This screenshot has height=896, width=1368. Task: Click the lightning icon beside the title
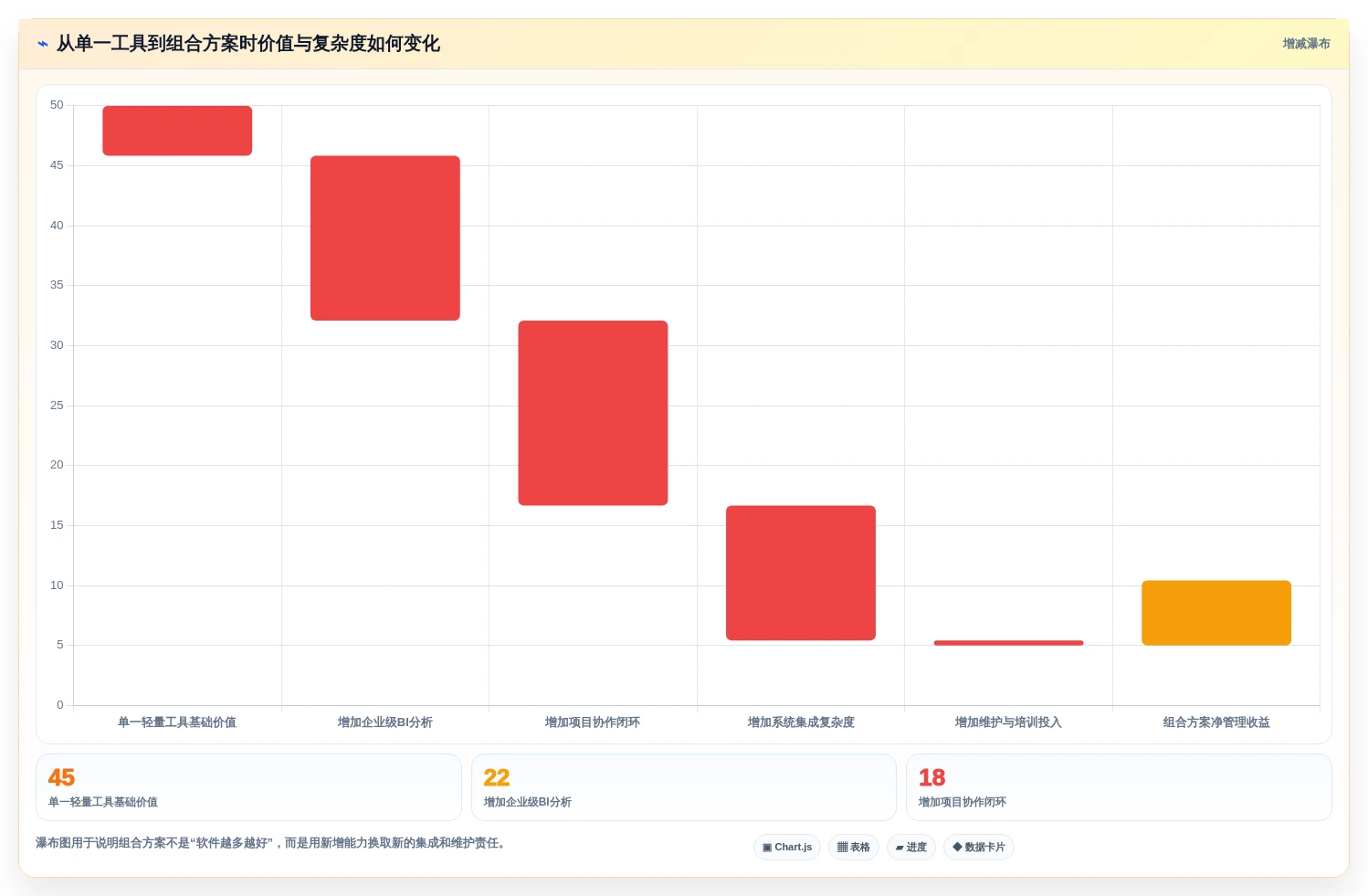(x=43, y=44)
